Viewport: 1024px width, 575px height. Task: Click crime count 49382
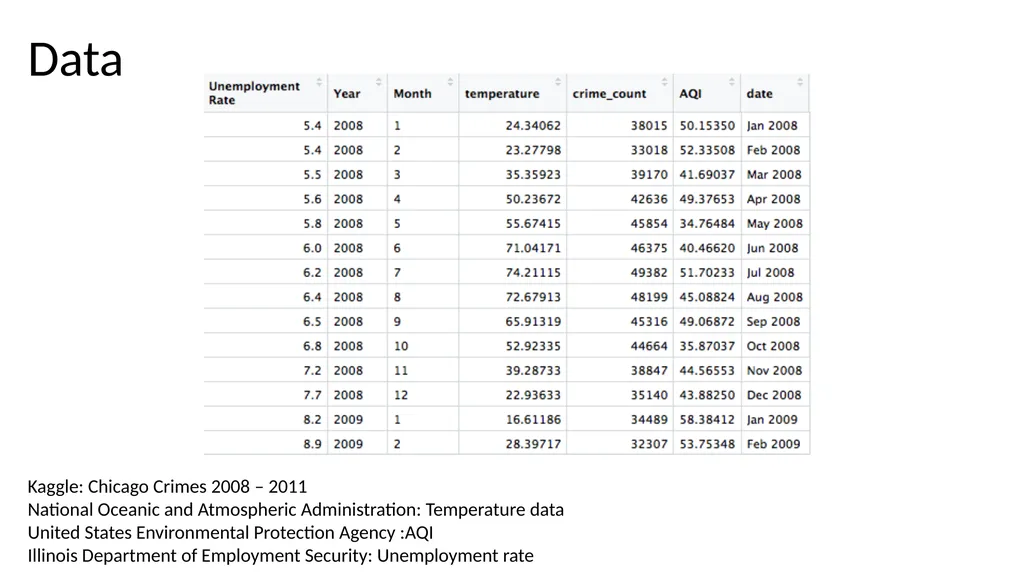coord(649,272)
